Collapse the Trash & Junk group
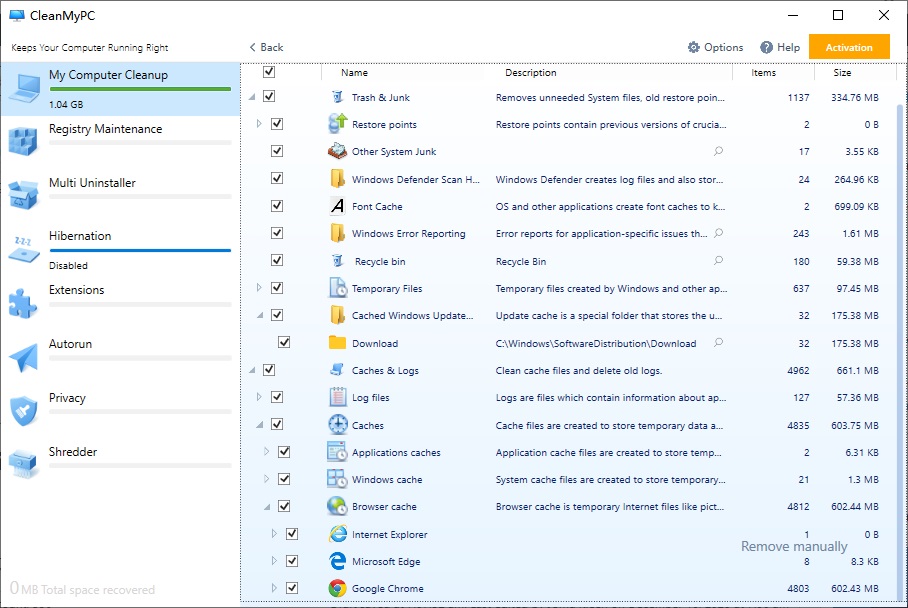 (252, 97)
